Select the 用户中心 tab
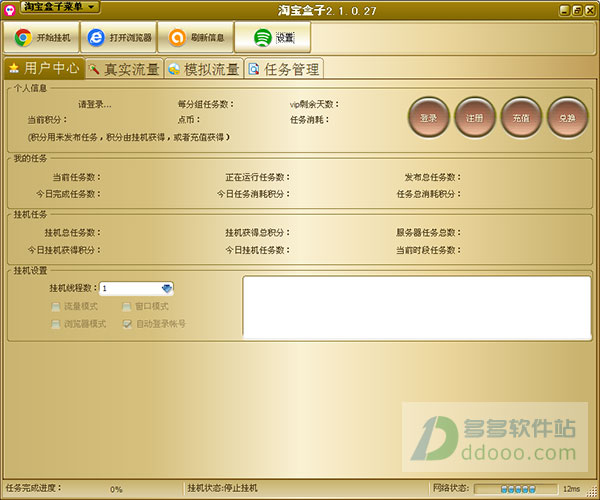 (x=44, y=68)
